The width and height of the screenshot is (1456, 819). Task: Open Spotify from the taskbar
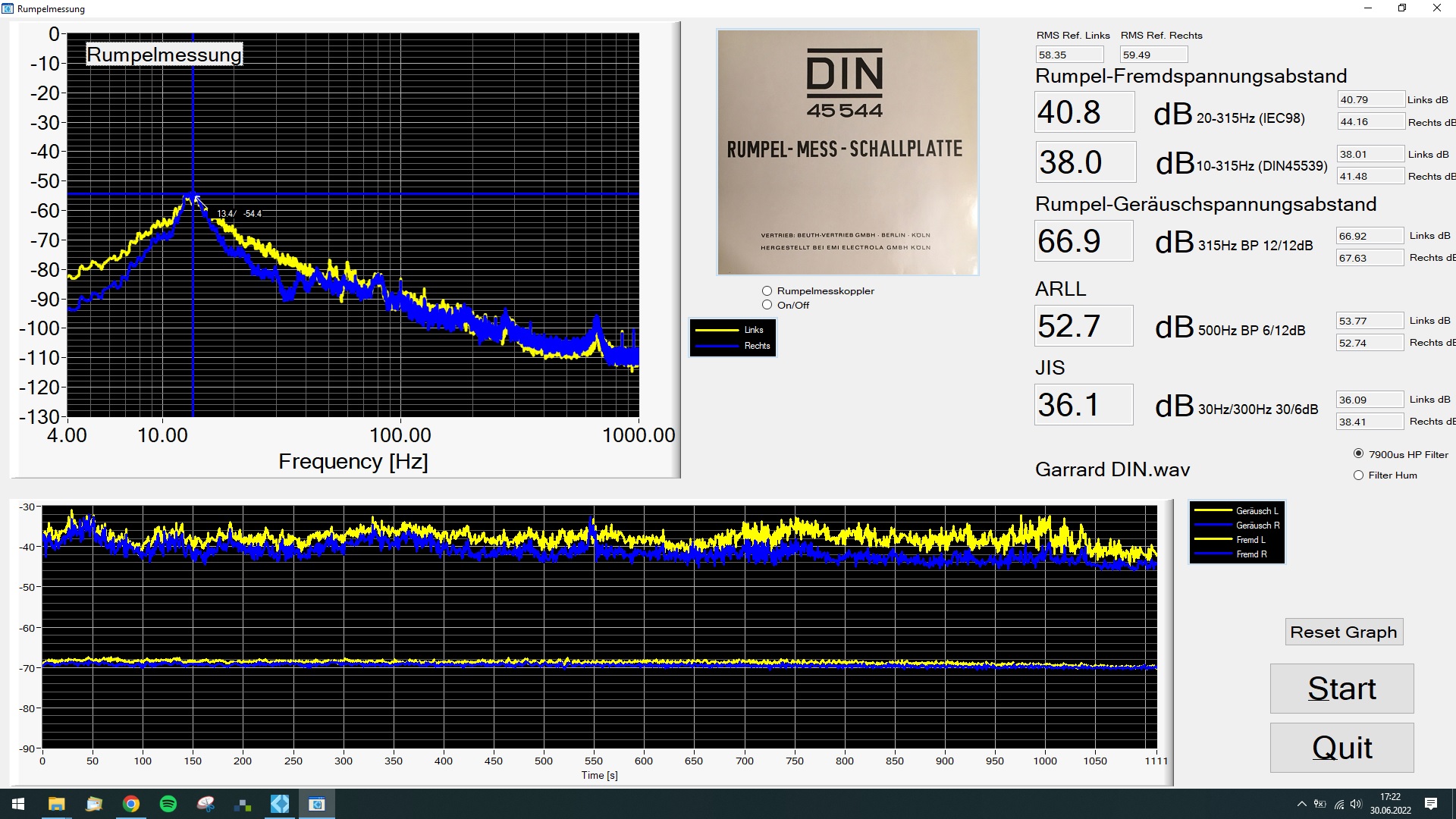pos(168,804)
